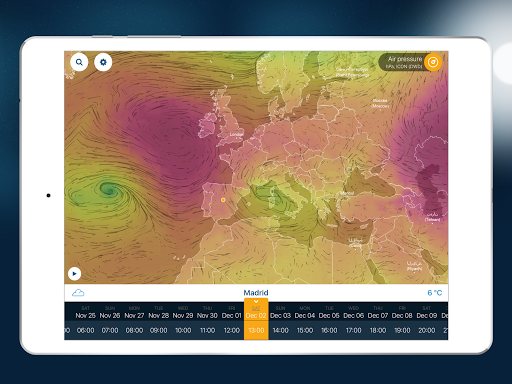
Task: Start animation with the play button
Action: coord(74,274)
